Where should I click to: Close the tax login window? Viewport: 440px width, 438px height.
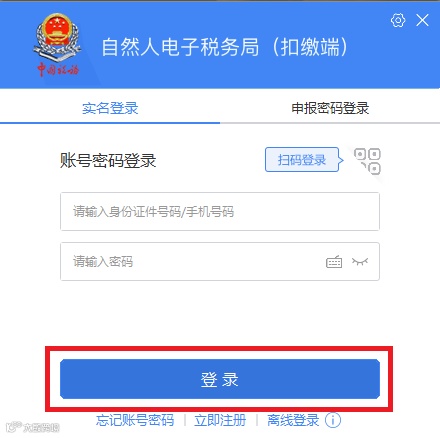(422, 20)
